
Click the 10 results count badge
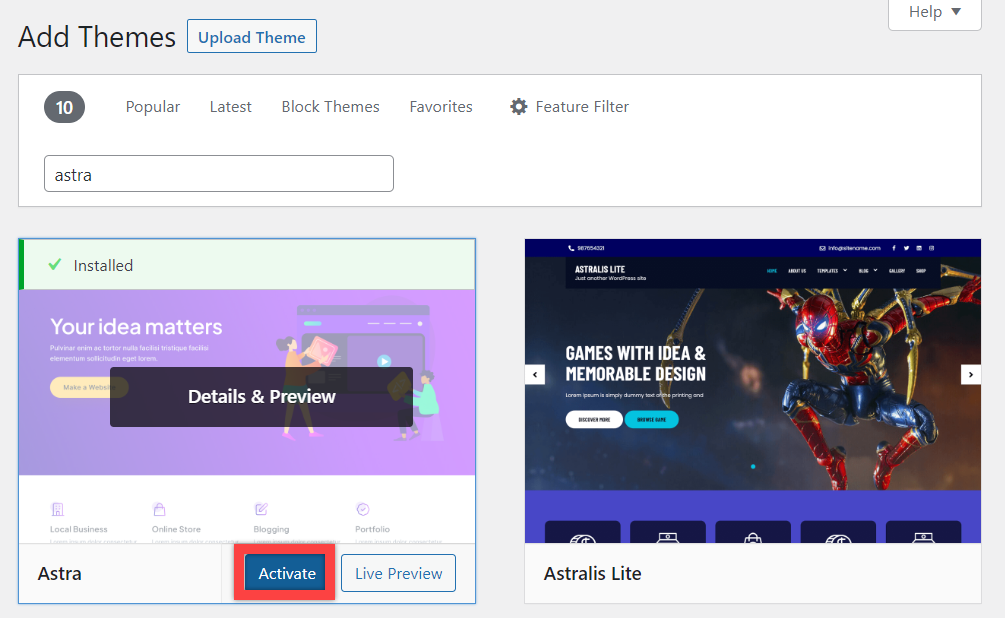(64, 107)
